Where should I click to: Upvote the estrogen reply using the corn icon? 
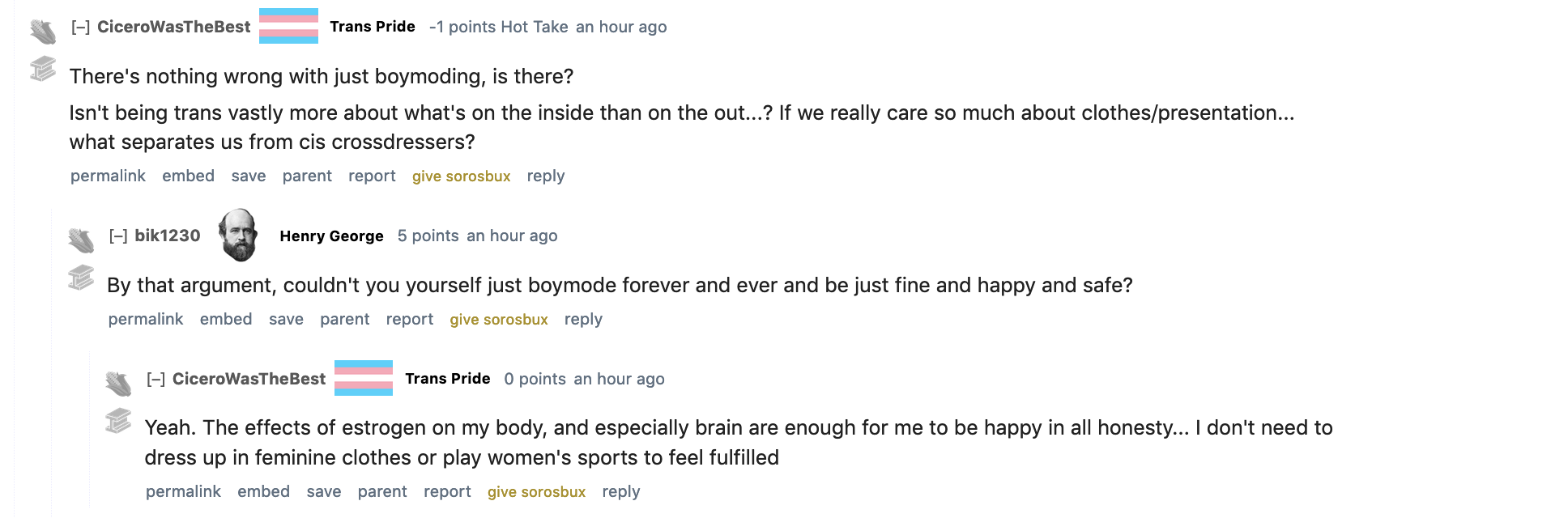118,383
